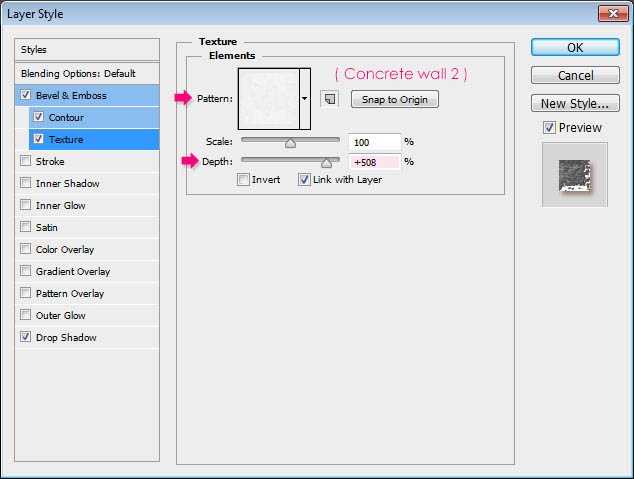Enable the Outer Glow checkbox

click(25, 315)
